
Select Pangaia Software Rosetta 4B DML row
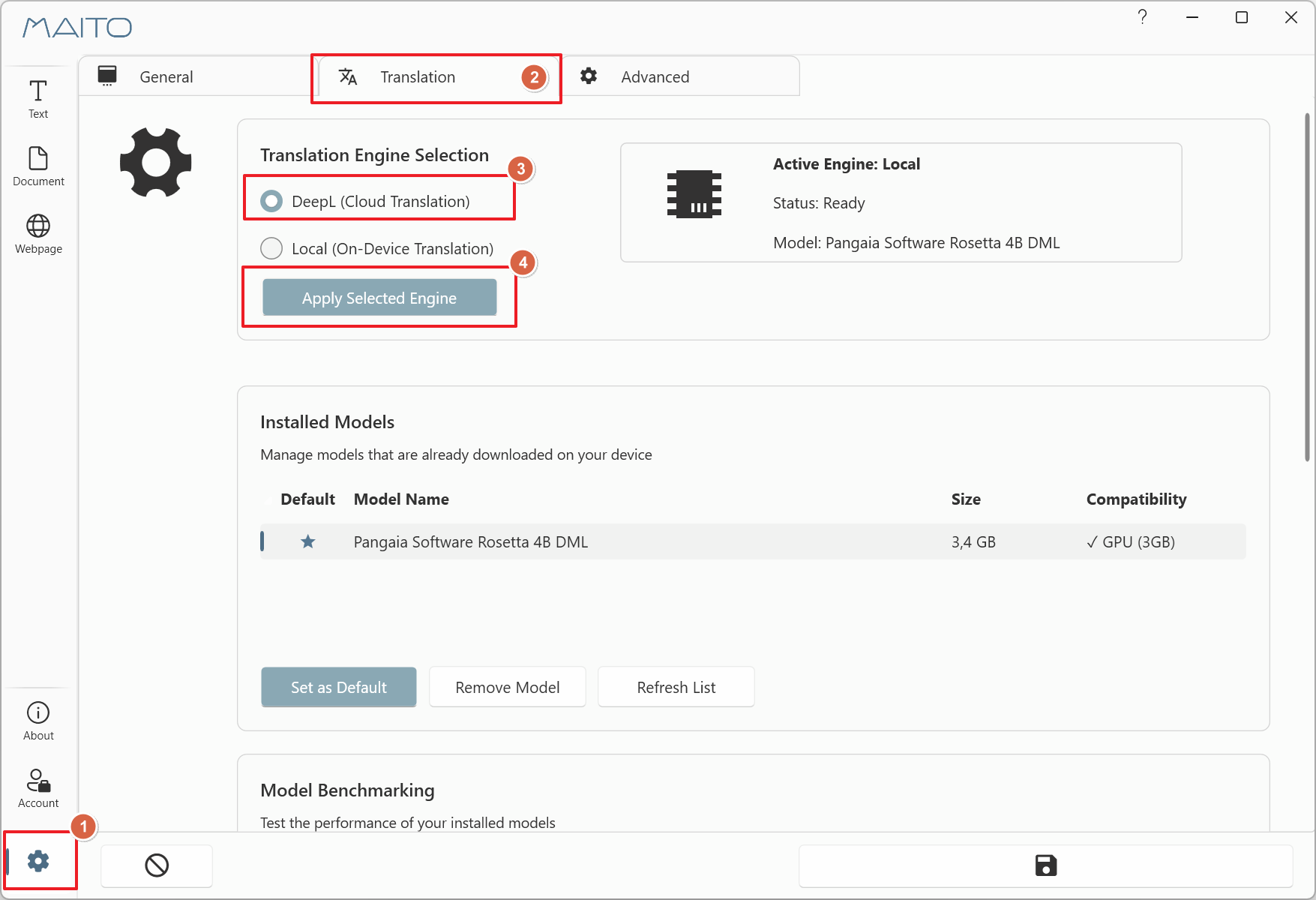(x=753, y=541)
